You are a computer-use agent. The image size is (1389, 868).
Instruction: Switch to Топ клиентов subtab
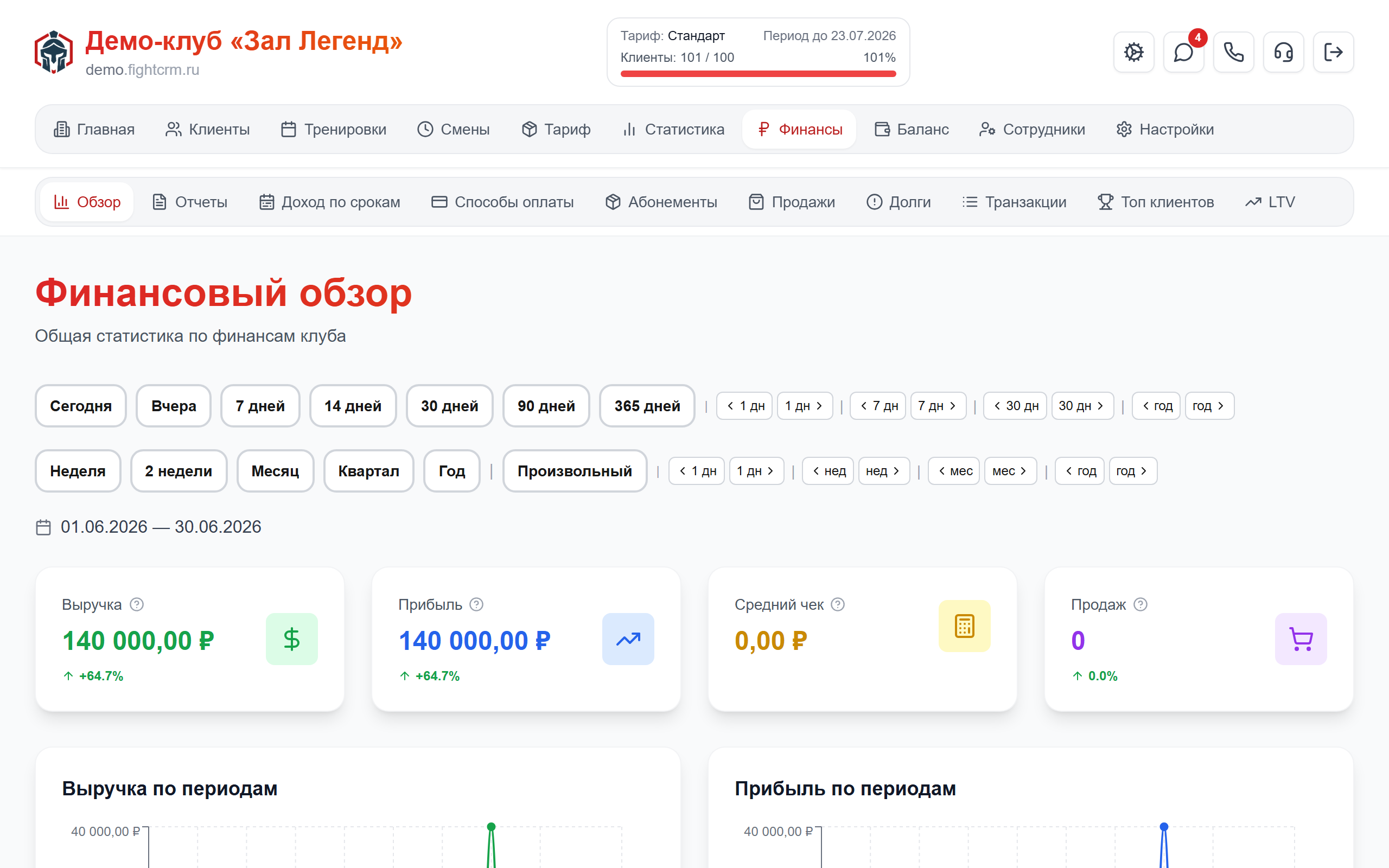1155,202
